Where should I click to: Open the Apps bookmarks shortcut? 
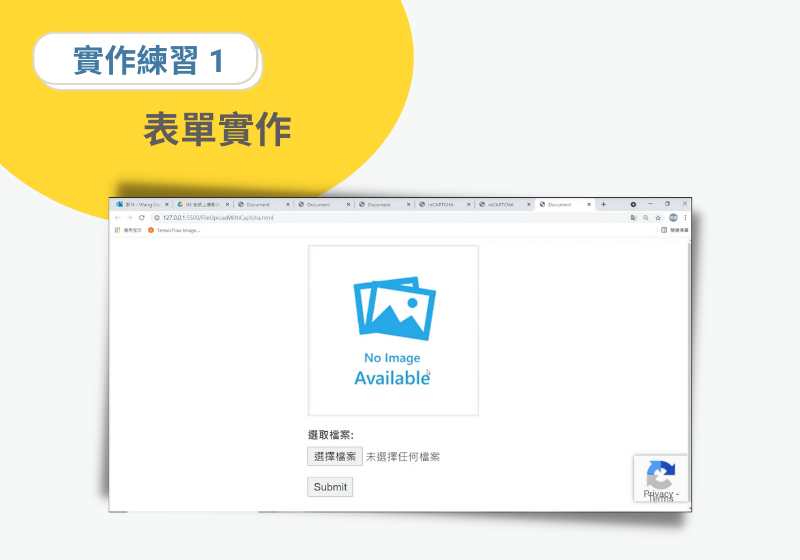pos(128,231)
